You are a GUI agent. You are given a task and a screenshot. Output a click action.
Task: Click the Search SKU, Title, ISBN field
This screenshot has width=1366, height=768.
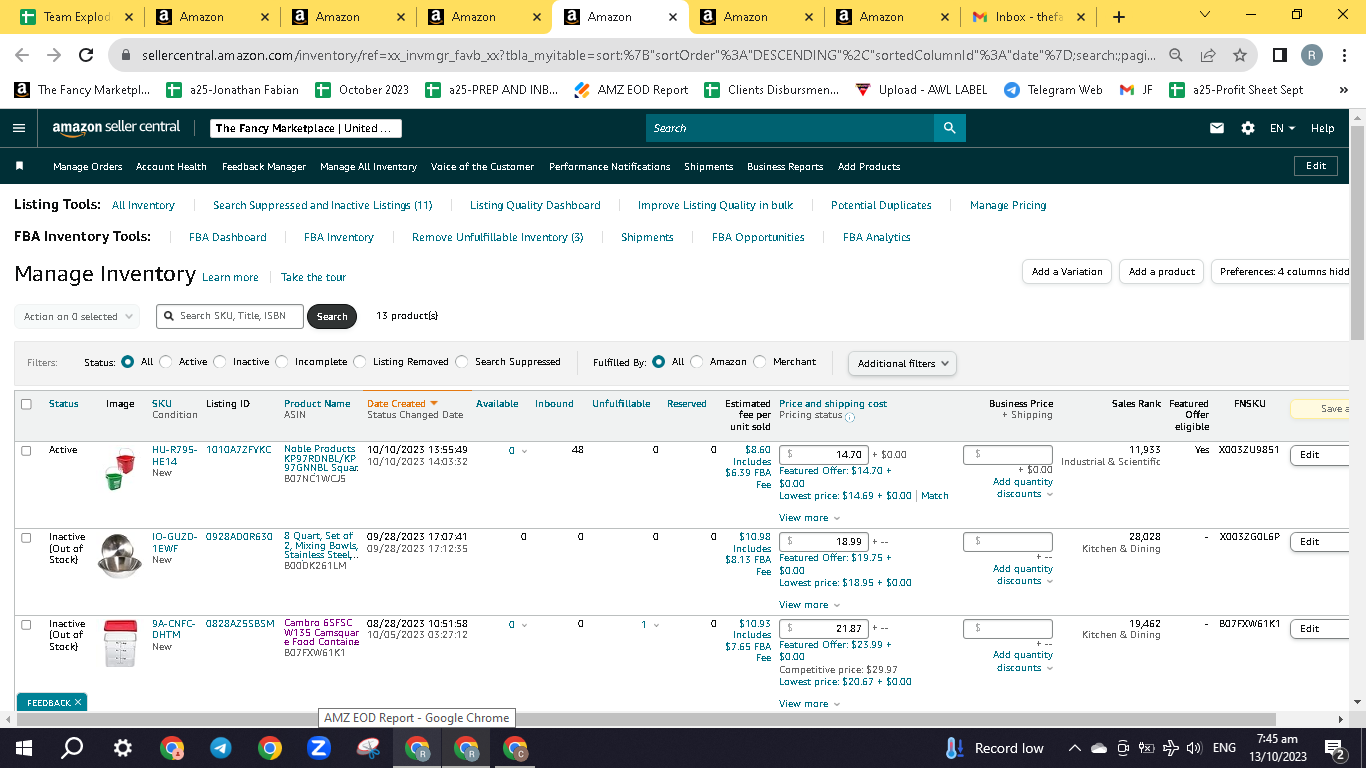pos(229,316)
